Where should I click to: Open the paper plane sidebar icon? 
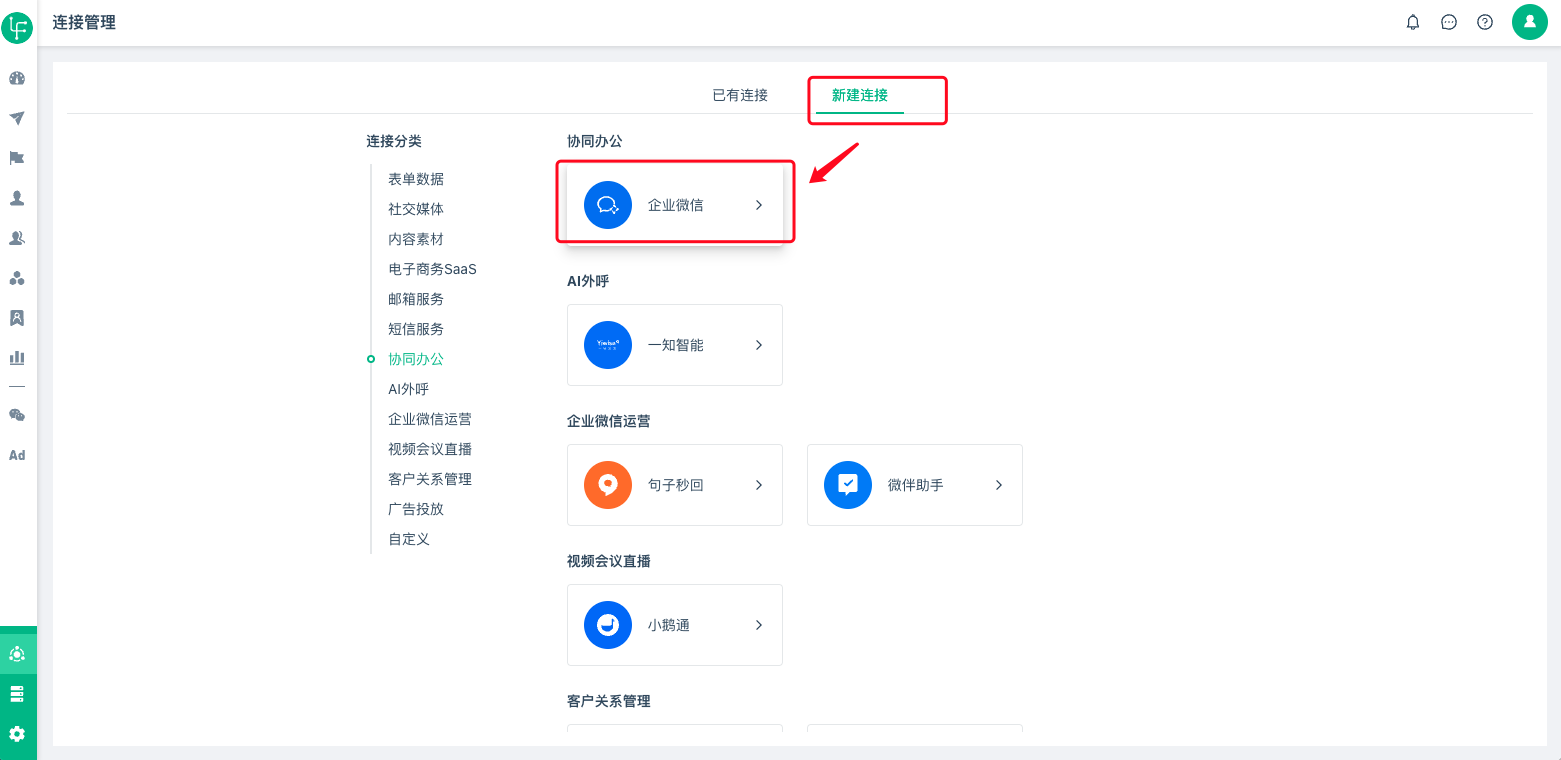pyautogui.click(x=17, y=118)
